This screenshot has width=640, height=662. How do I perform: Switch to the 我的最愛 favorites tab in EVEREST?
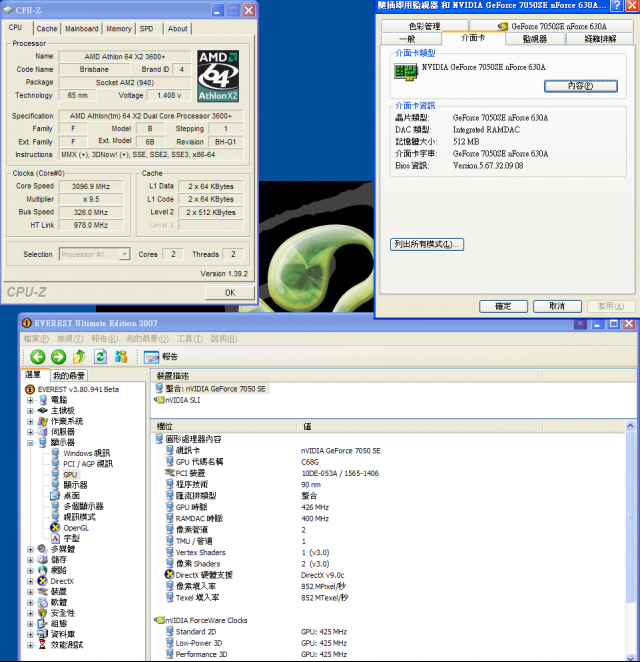(x=69, y=375)
